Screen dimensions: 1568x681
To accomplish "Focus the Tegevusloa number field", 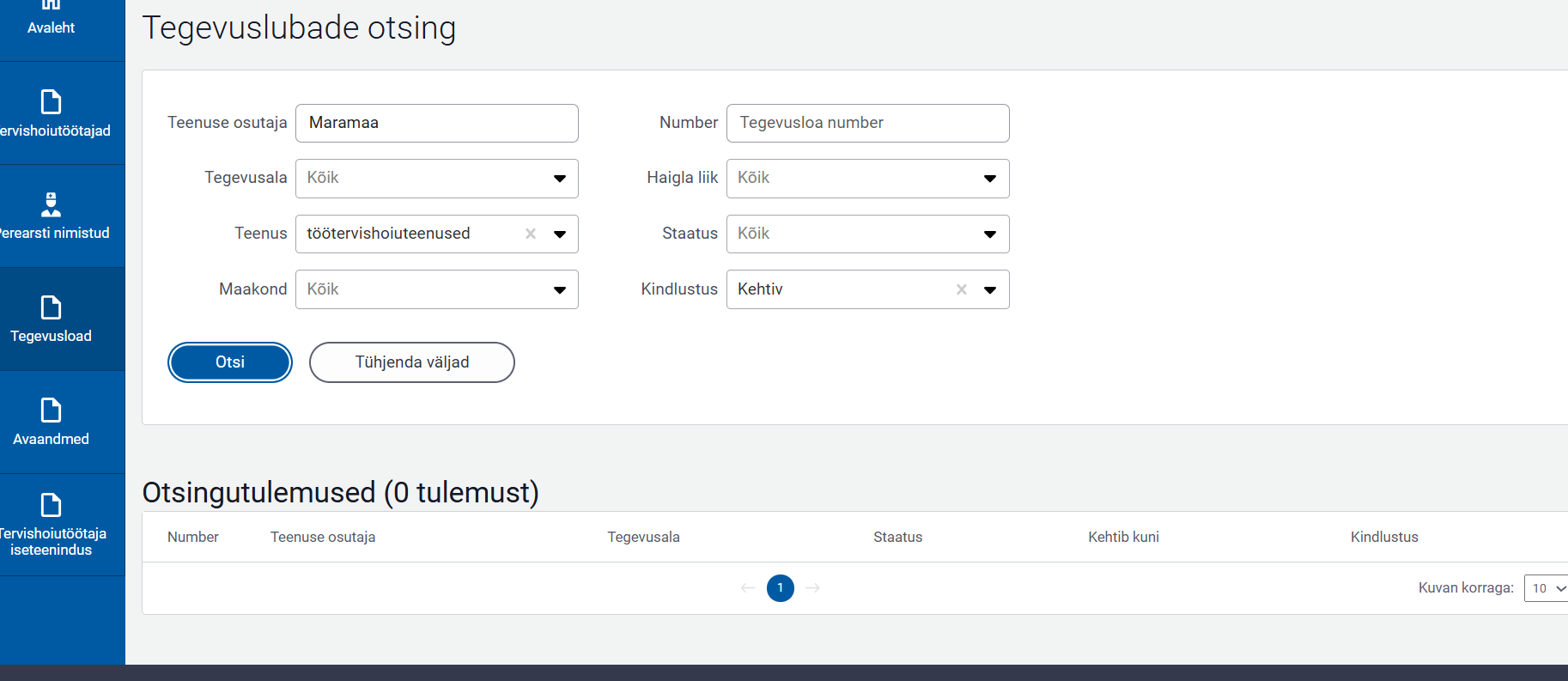I will point(867,123).
